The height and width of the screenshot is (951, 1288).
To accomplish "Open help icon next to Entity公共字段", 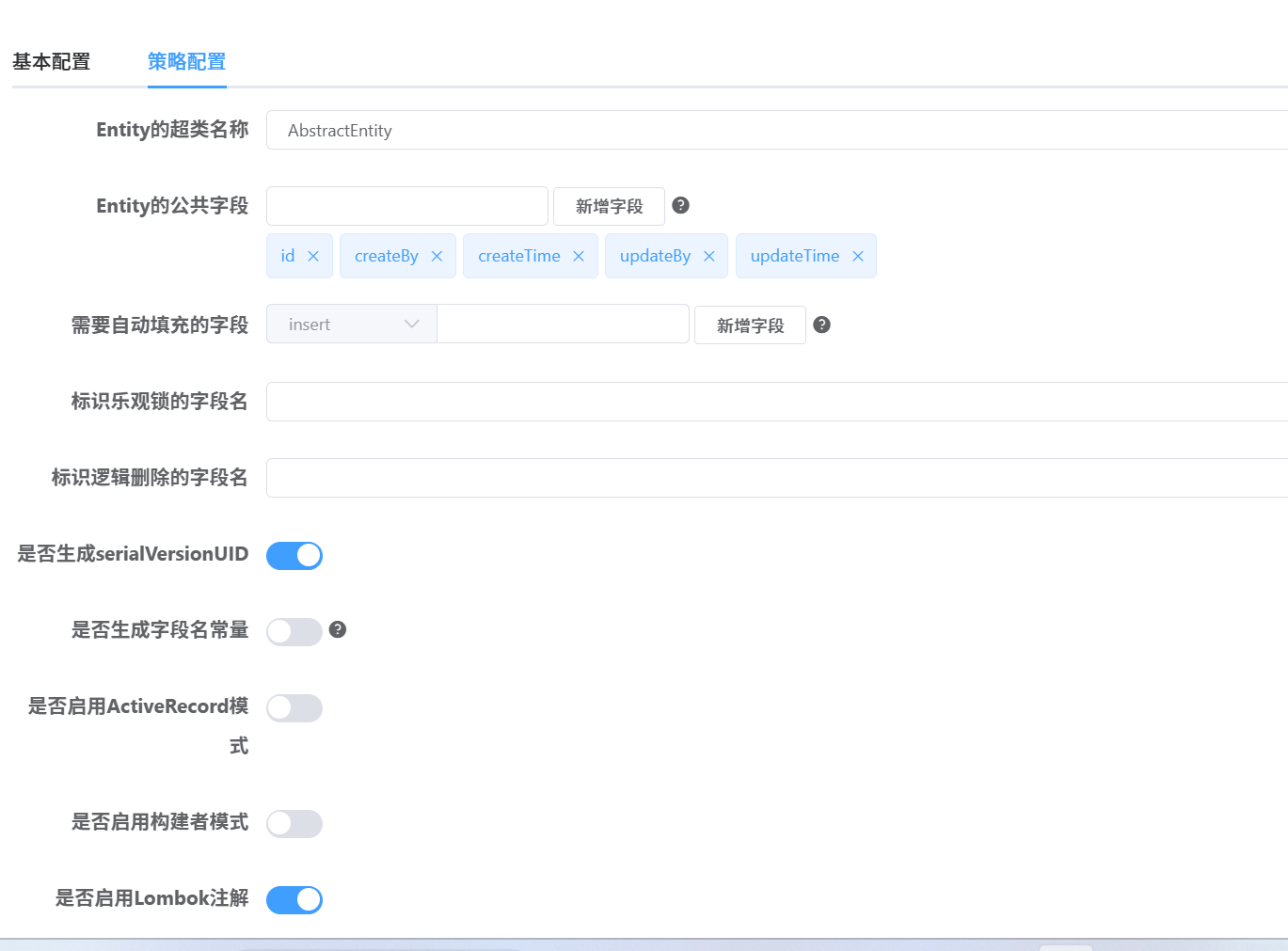I will click(680, 205).
